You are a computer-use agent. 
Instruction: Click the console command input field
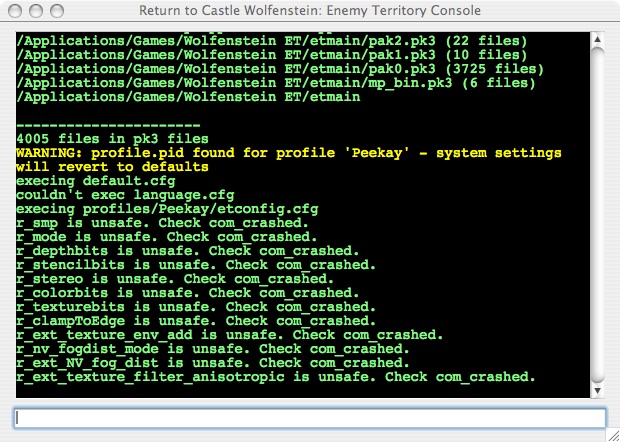pyautogui.click(x=310, y=418)
